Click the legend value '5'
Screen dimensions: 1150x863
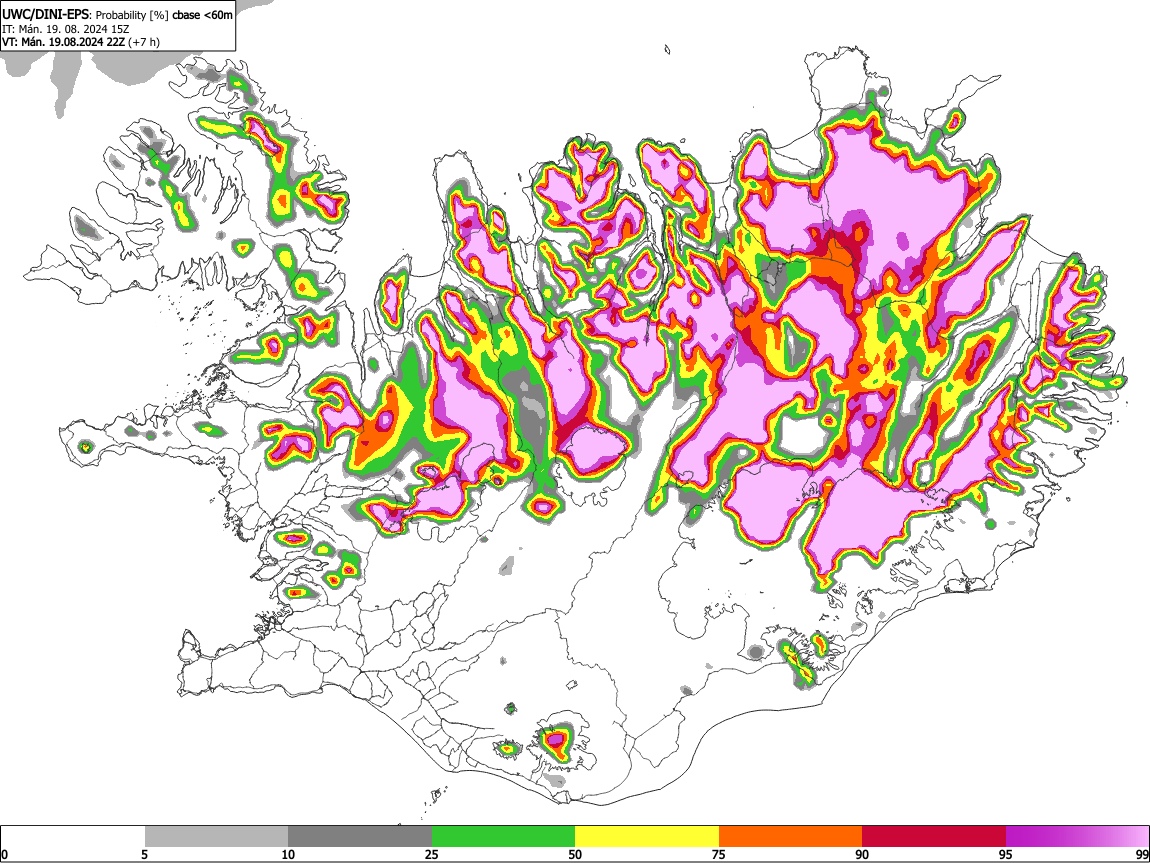[144, 854]
